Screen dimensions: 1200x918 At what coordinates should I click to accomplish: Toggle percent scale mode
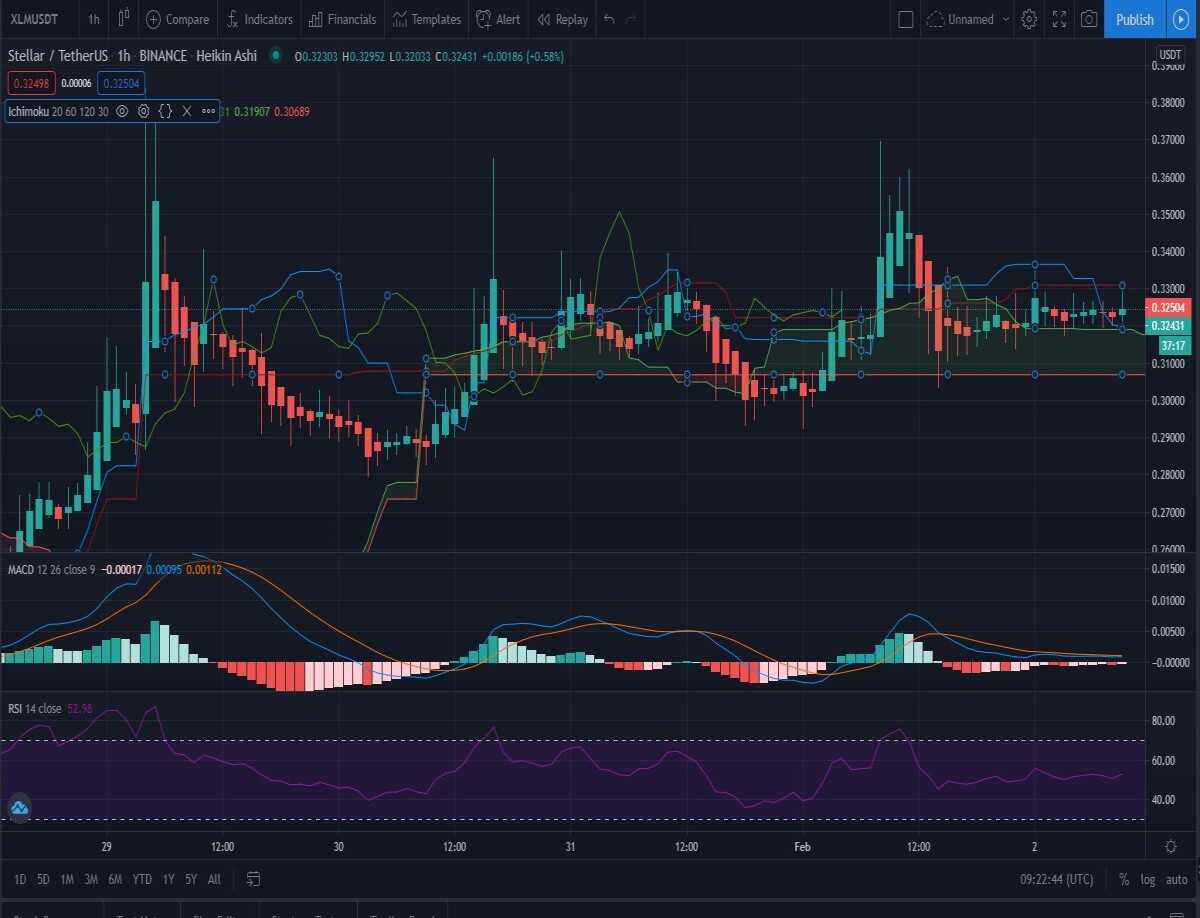[x=1124, y=879]
